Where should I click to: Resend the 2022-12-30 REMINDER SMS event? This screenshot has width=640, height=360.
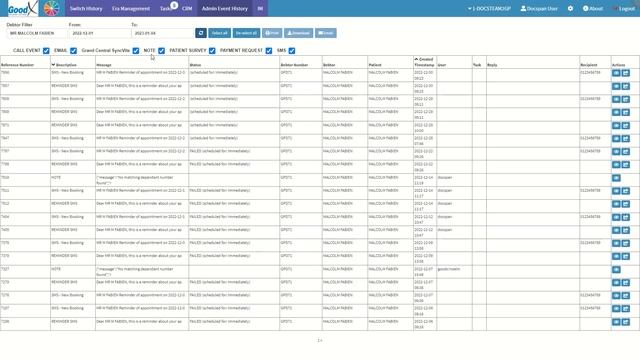tap(626, 86)
